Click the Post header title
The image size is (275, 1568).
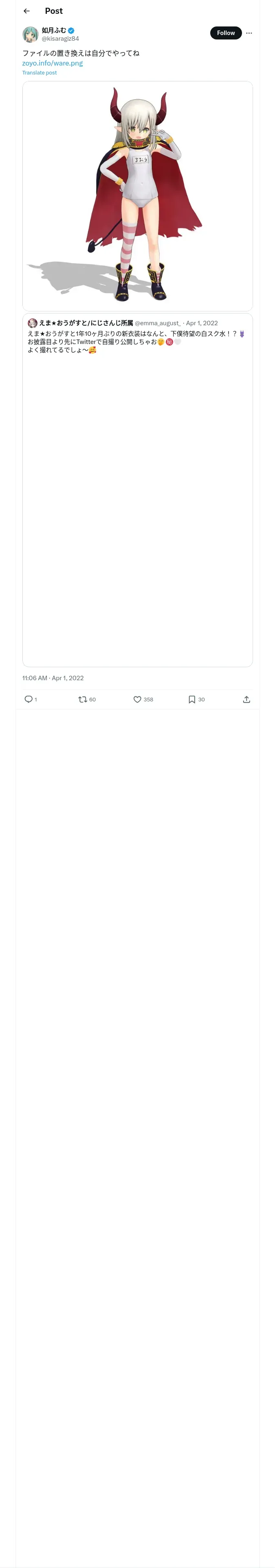54,11
